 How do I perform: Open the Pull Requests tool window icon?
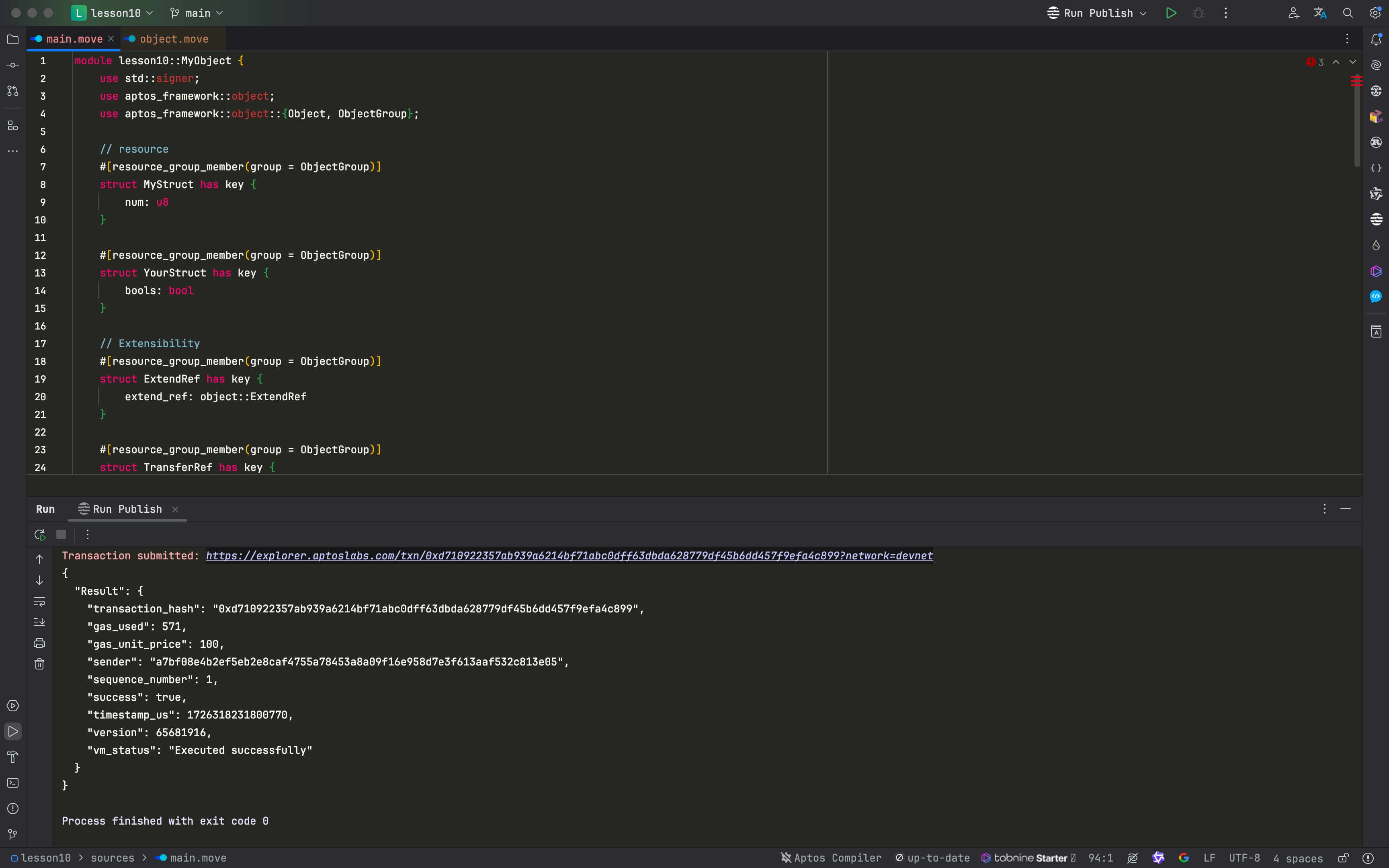(12, 91)
